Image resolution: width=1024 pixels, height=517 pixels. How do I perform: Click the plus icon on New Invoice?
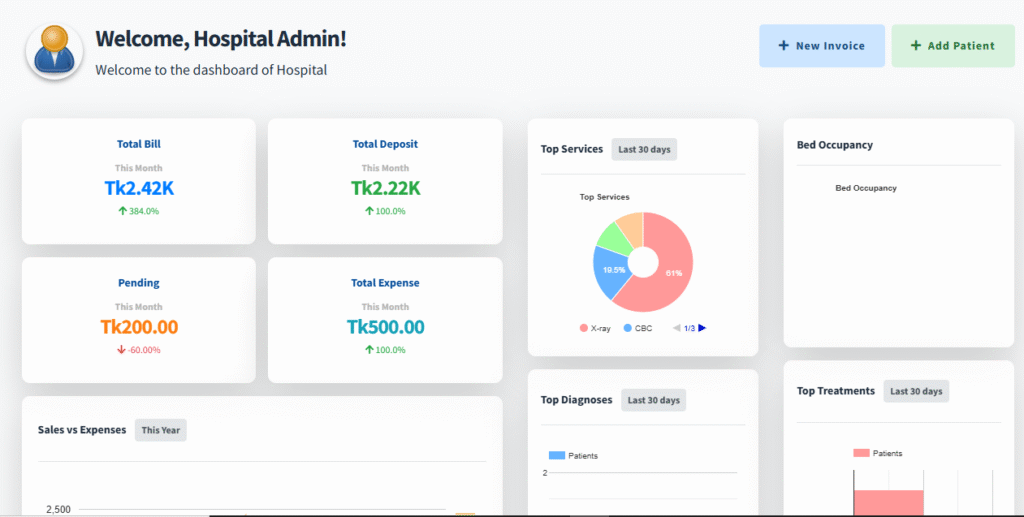(783, 46)
